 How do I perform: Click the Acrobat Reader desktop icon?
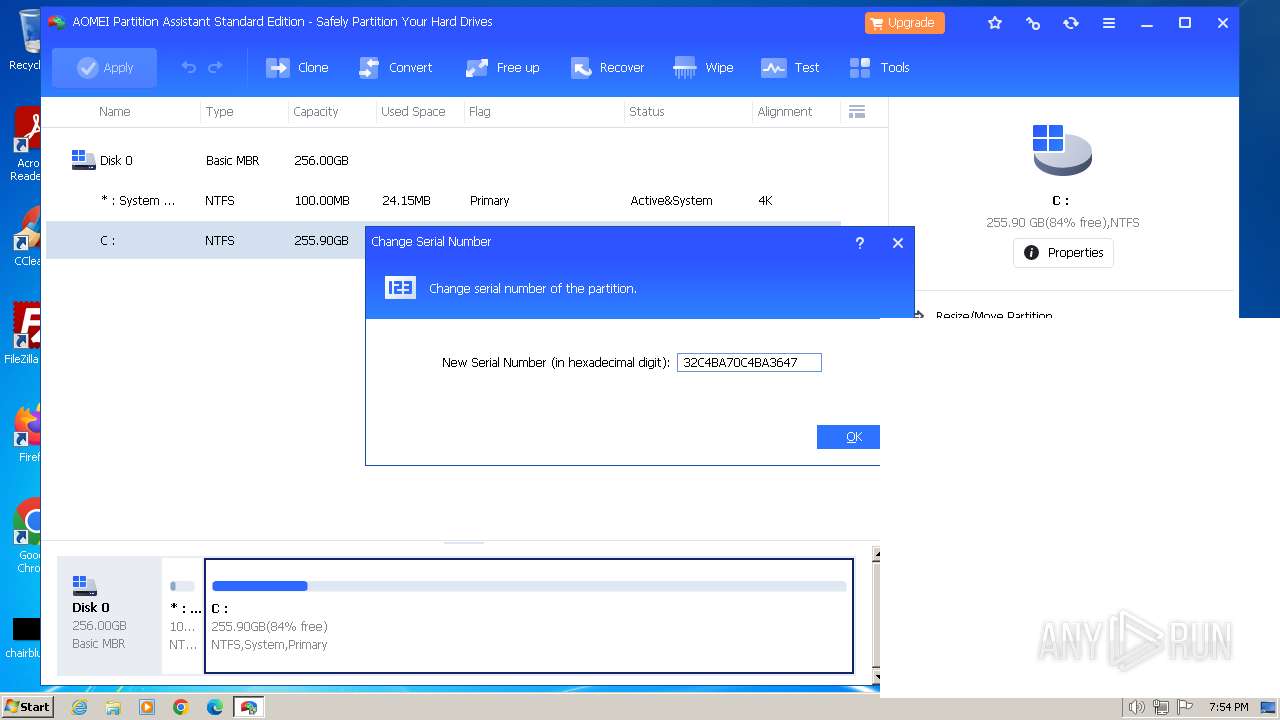pos(27,144)
